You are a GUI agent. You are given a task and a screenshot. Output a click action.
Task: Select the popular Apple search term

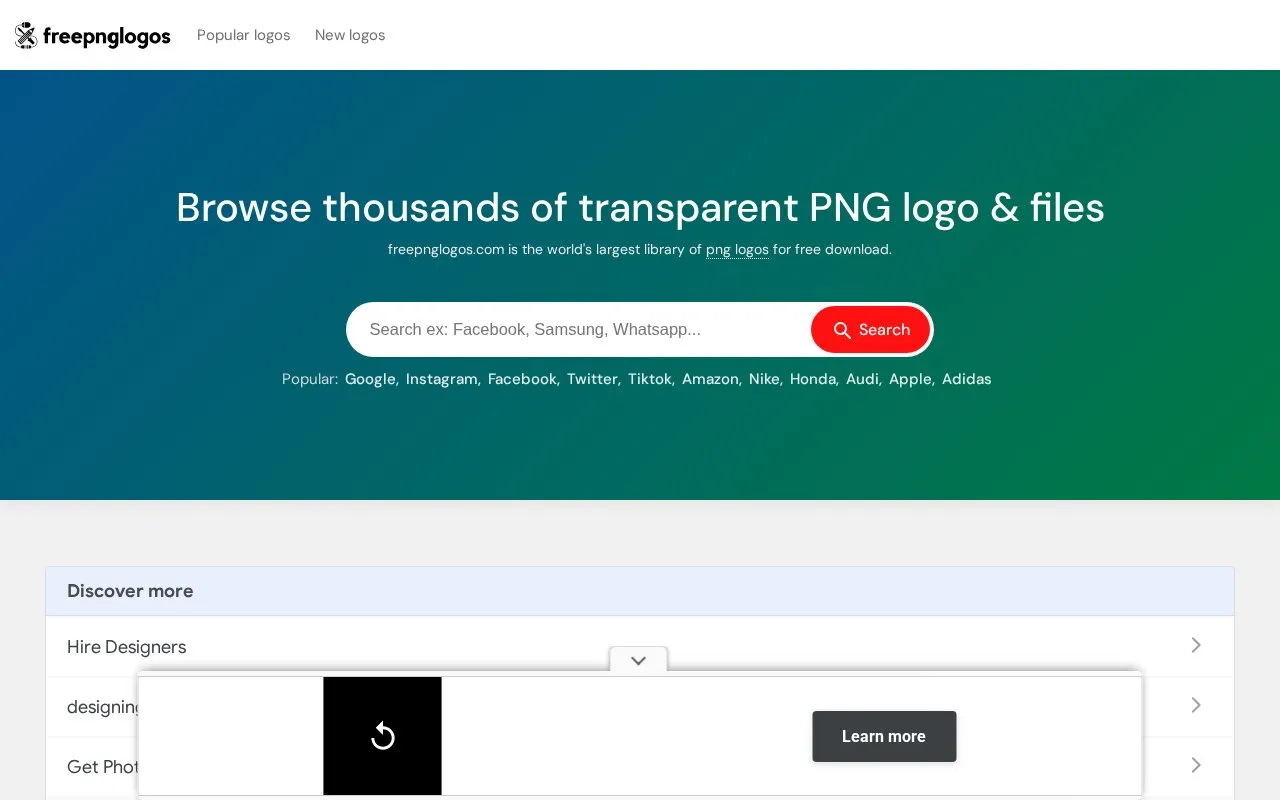(x=912, y=379)
